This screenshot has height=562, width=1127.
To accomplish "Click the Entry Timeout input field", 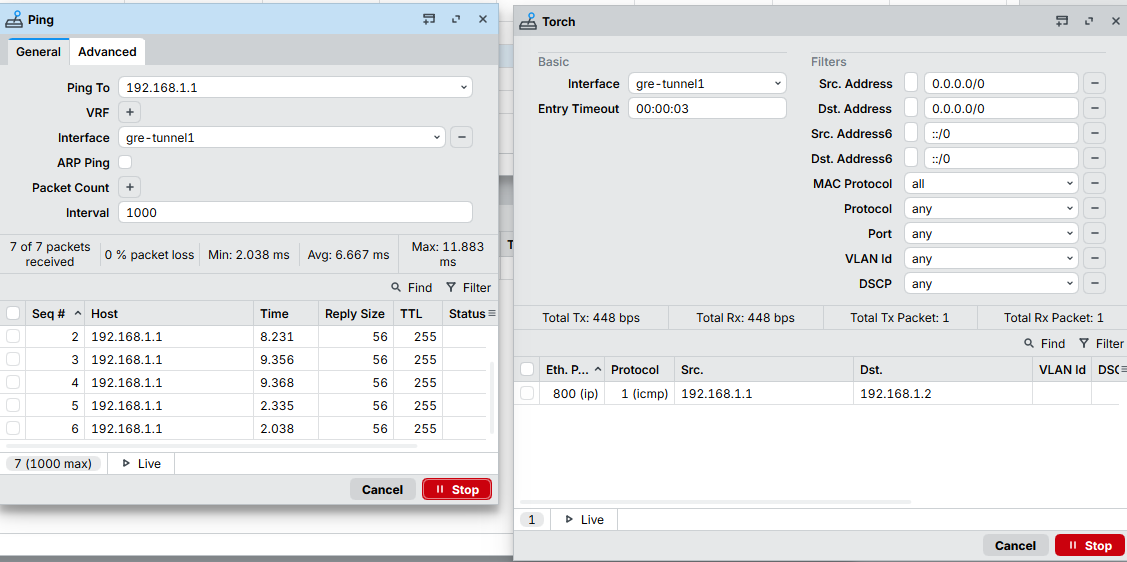I will pos(707,109).
